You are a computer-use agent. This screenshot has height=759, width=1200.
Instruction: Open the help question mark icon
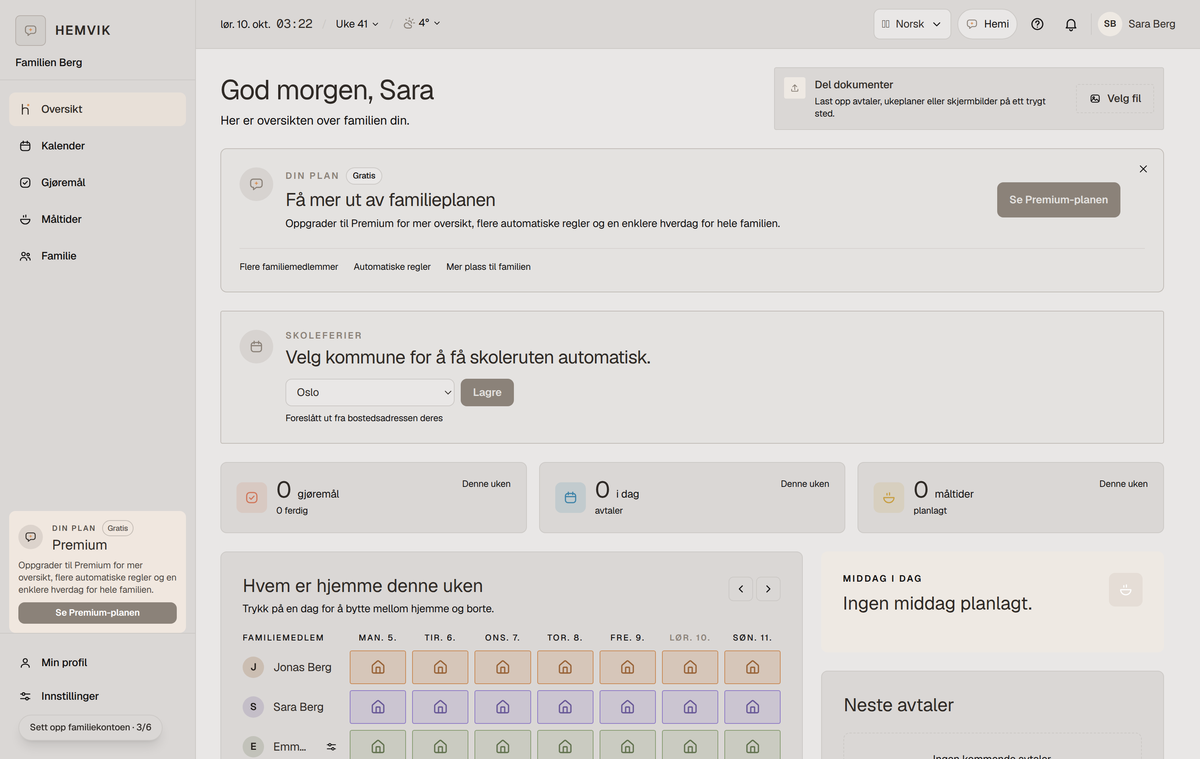point(1037,24)
